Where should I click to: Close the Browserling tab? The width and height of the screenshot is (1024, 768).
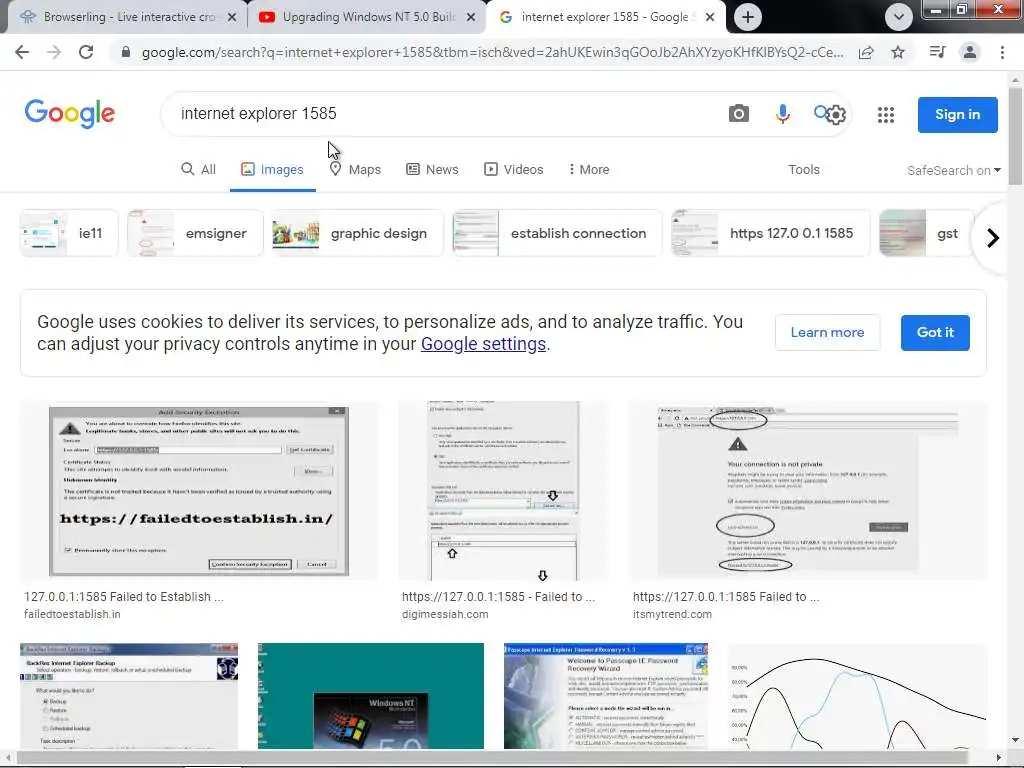231,17
